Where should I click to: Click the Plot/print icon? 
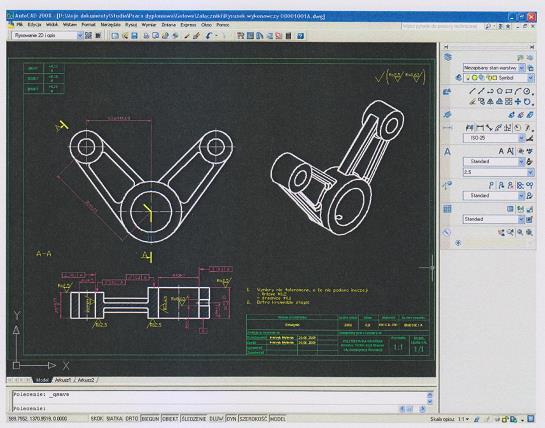(x=146, y=36)
